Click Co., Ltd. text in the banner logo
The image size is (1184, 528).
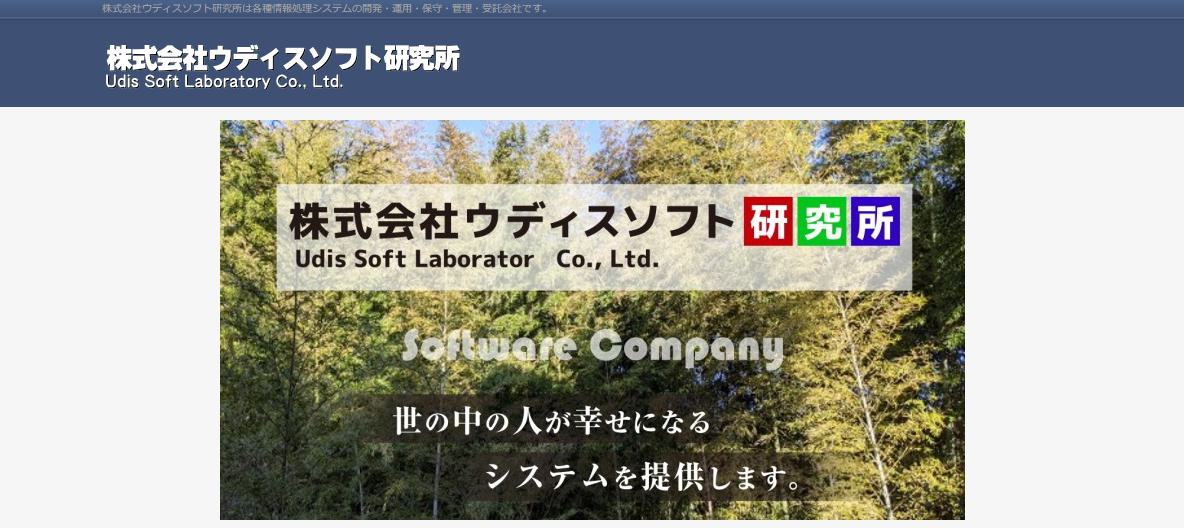(607, 260)
